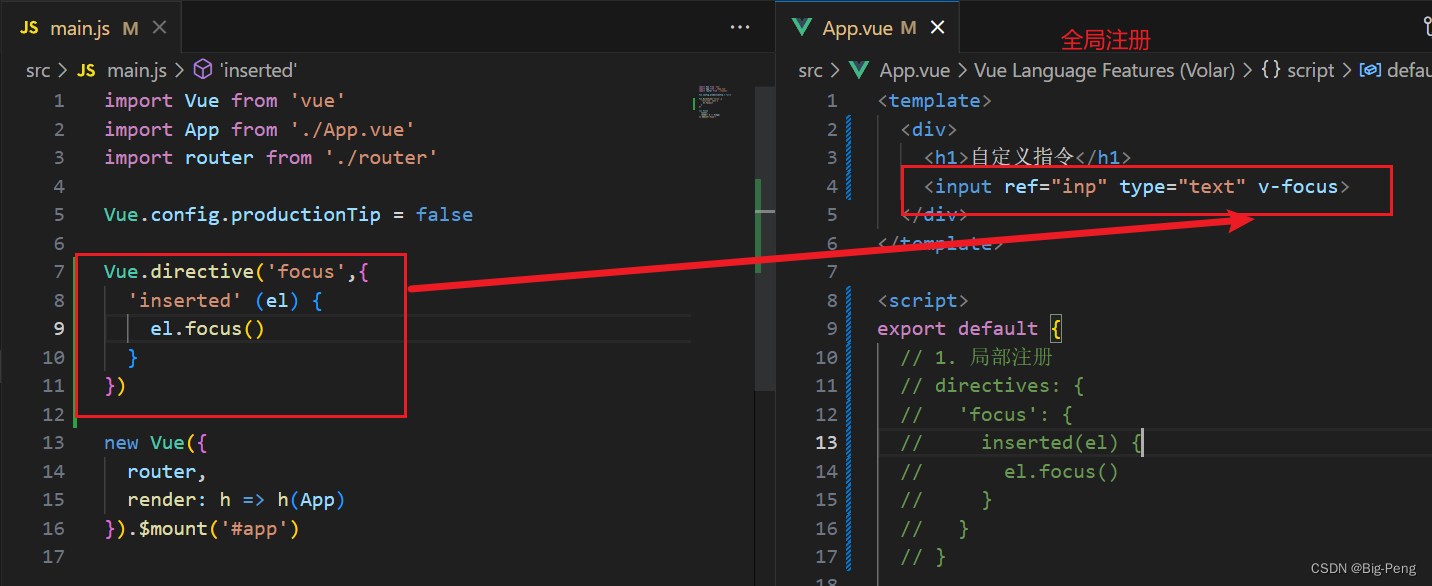The image size is (1432, 586).
Task: Click "v-focus" attribute on the input tag
Action: [1298, 186]
